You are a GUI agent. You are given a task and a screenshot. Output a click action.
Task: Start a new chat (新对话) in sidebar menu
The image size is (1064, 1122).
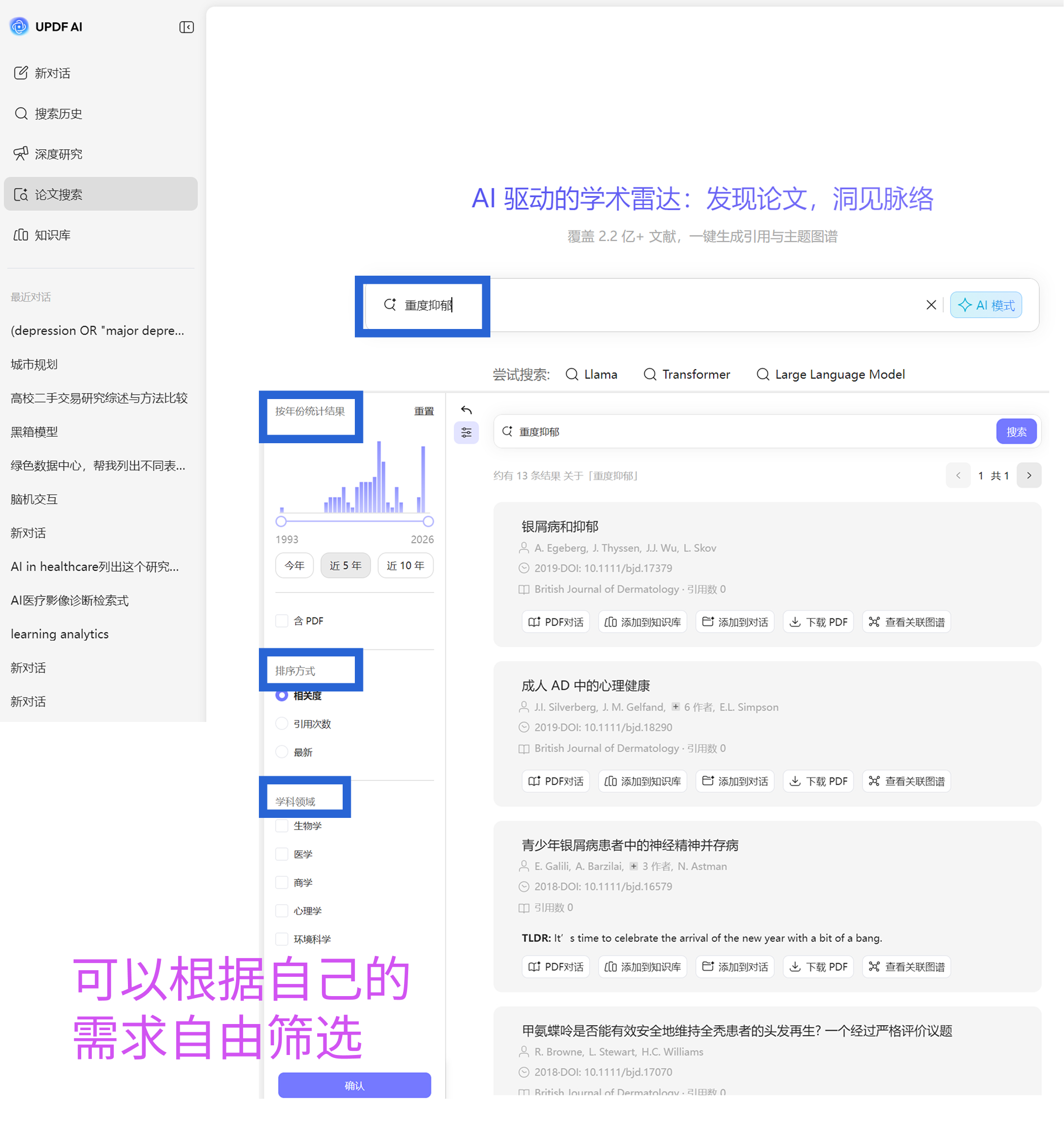tap(101, 73)
